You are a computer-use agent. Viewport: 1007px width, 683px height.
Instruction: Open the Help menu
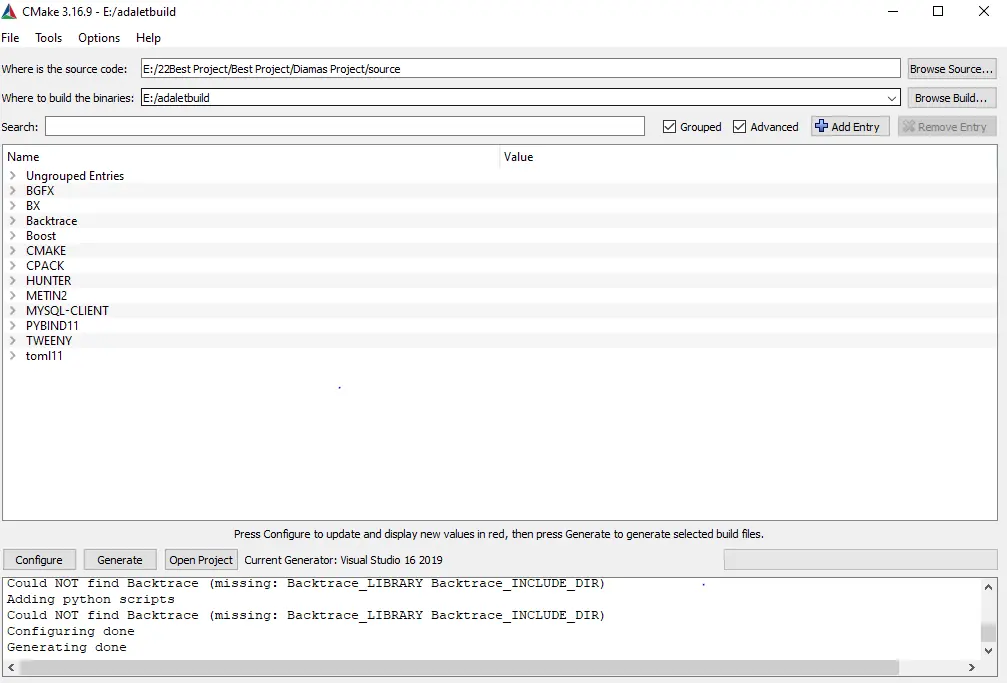click(x=148, y=38)
